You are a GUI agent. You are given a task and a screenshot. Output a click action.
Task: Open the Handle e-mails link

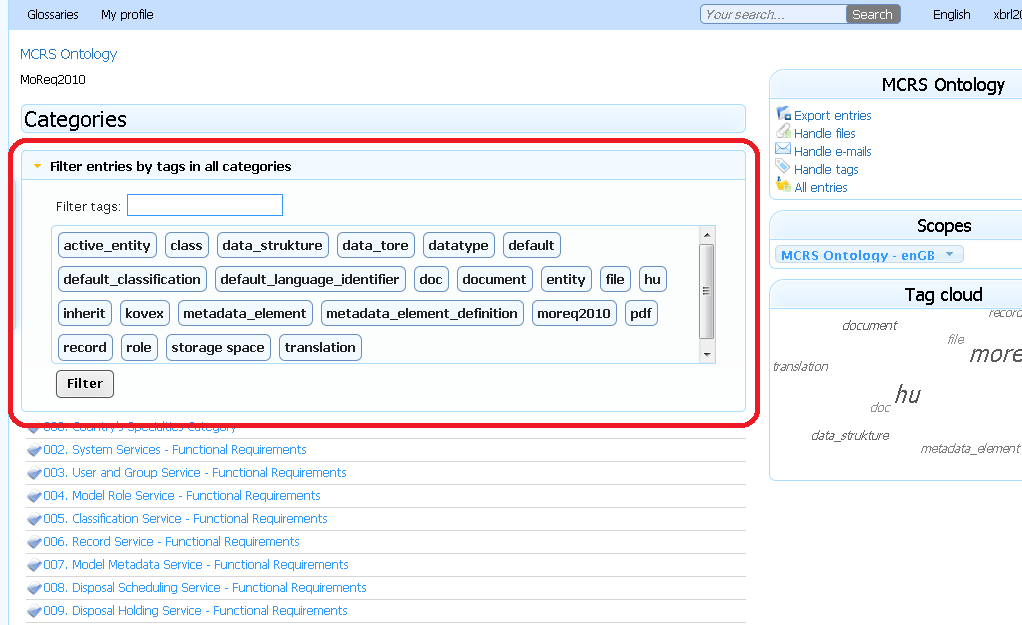(x=832, y=151)
